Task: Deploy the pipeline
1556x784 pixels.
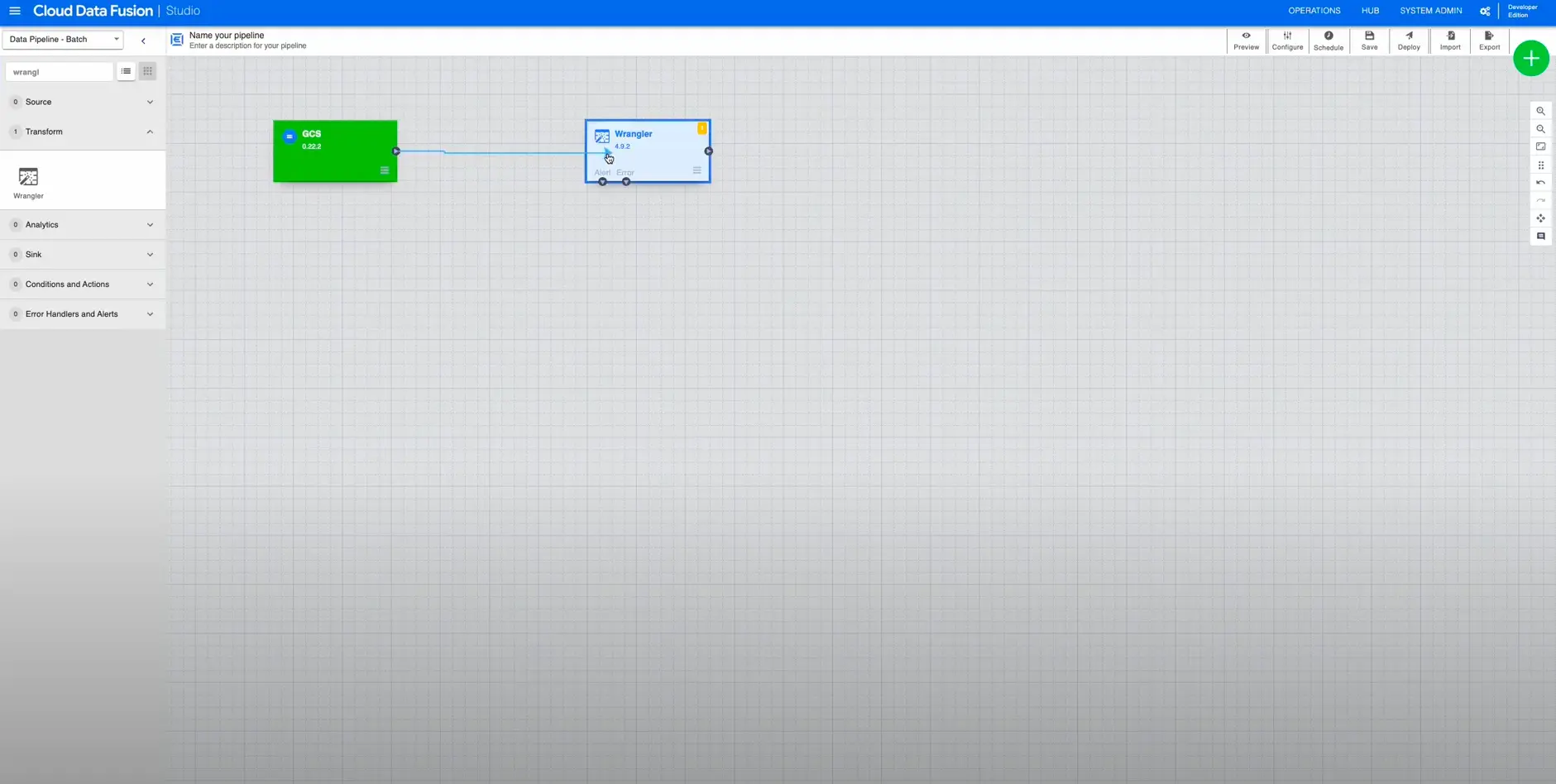Action: [x=1409, y=41]
